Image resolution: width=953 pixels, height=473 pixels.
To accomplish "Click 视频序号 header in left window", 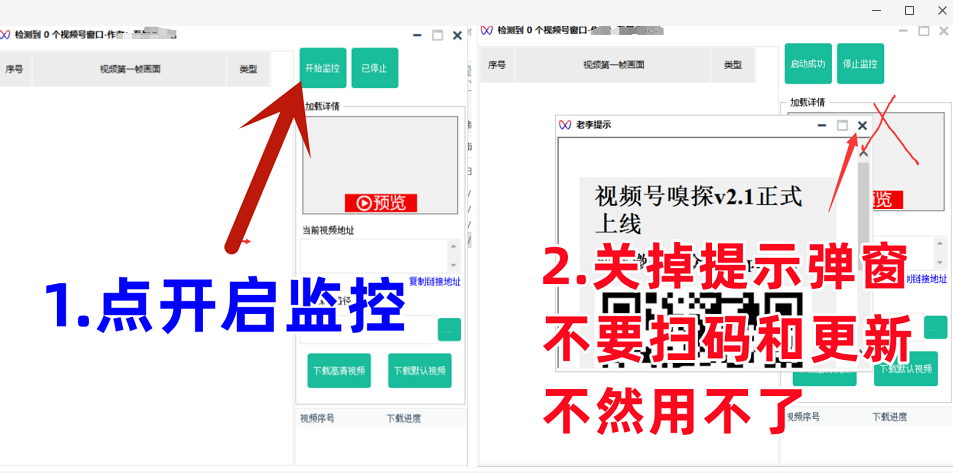I will tap(317, 418).
